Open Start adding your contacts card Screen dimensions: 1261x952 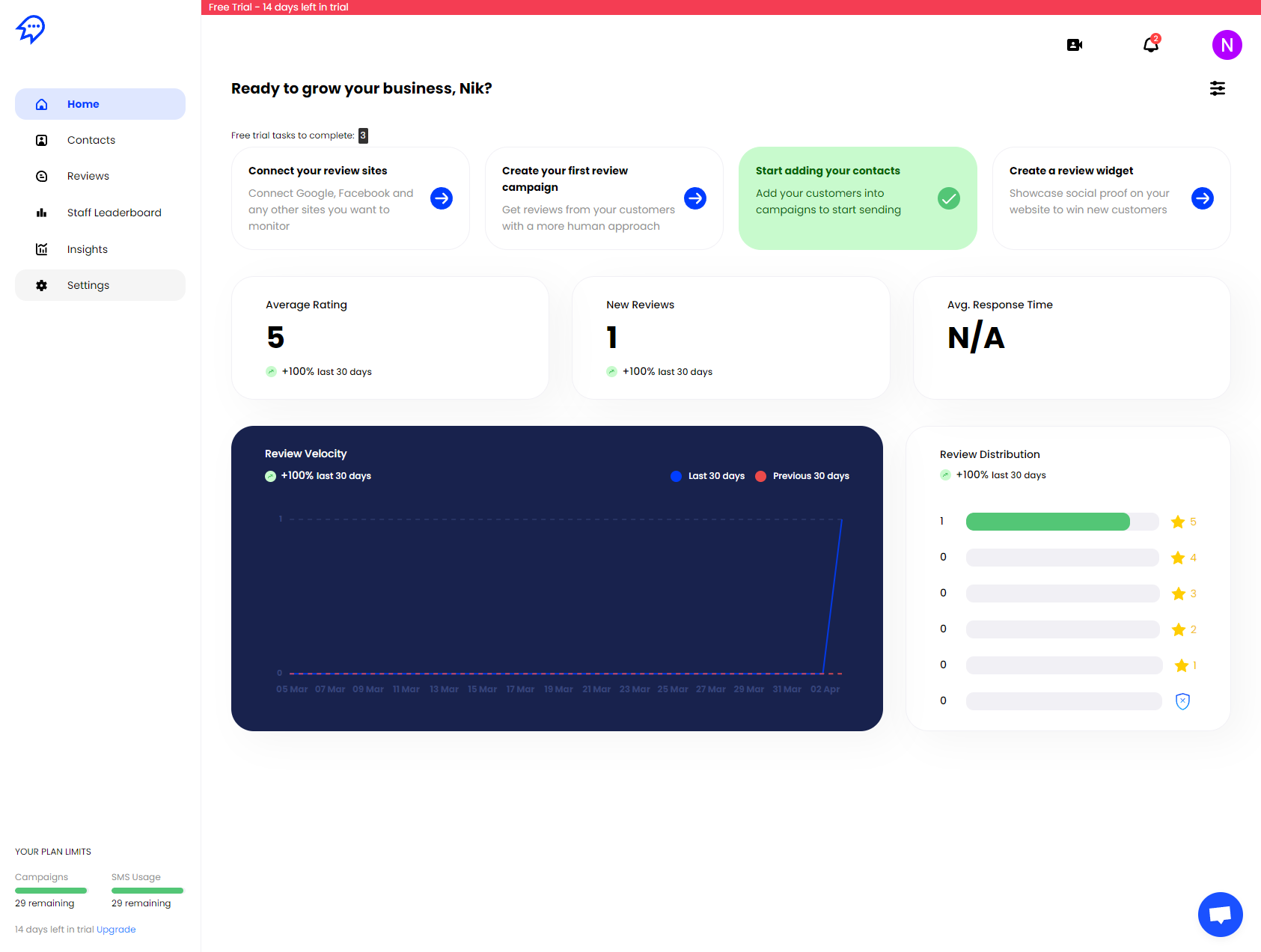pyautogui.click(x=858, y=198)
